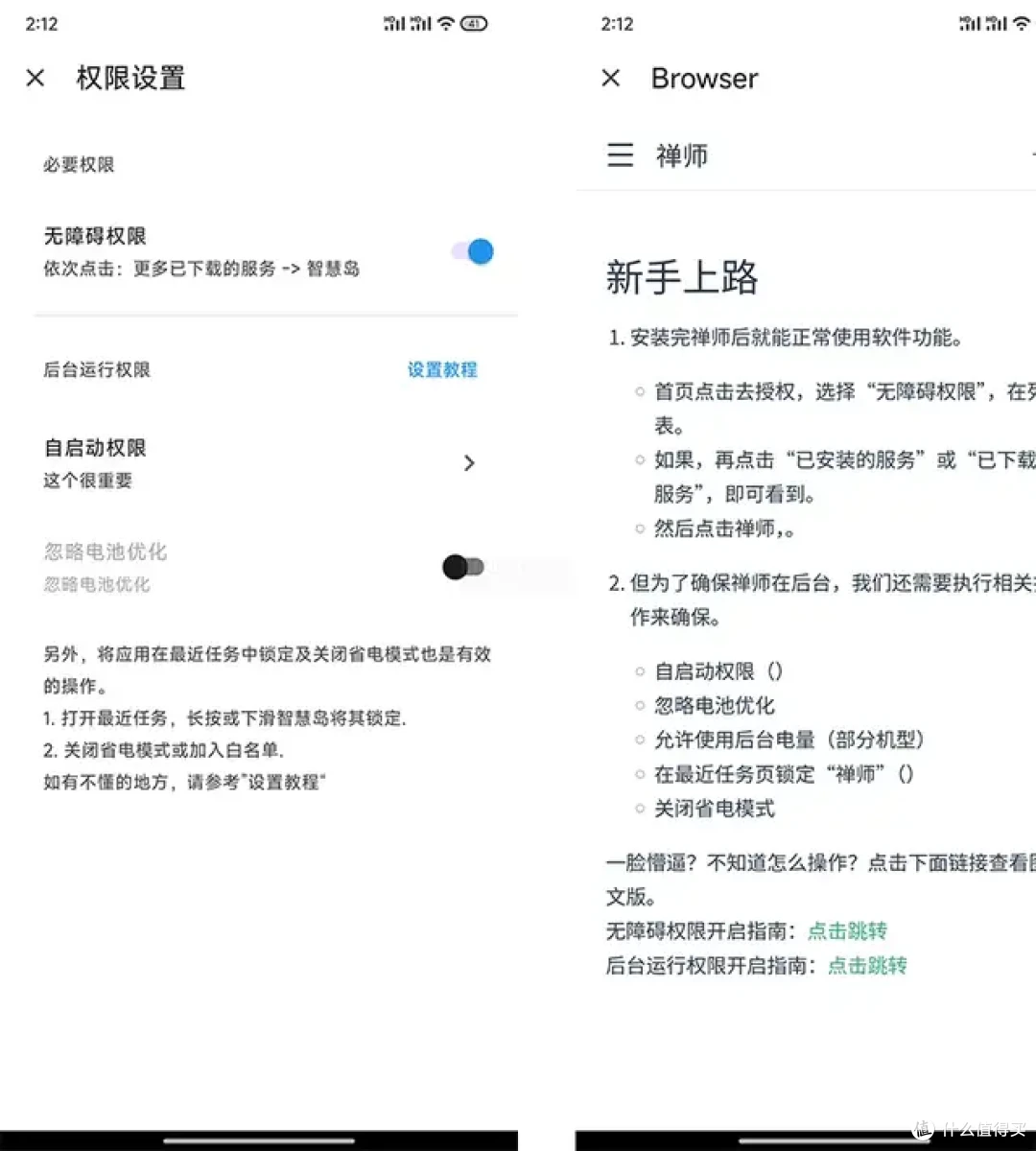The height and width of the screenshot is (1151, 1036).
Task: Tap the 自启动权限（）bullet in the guide
Action: click(719, 670)
